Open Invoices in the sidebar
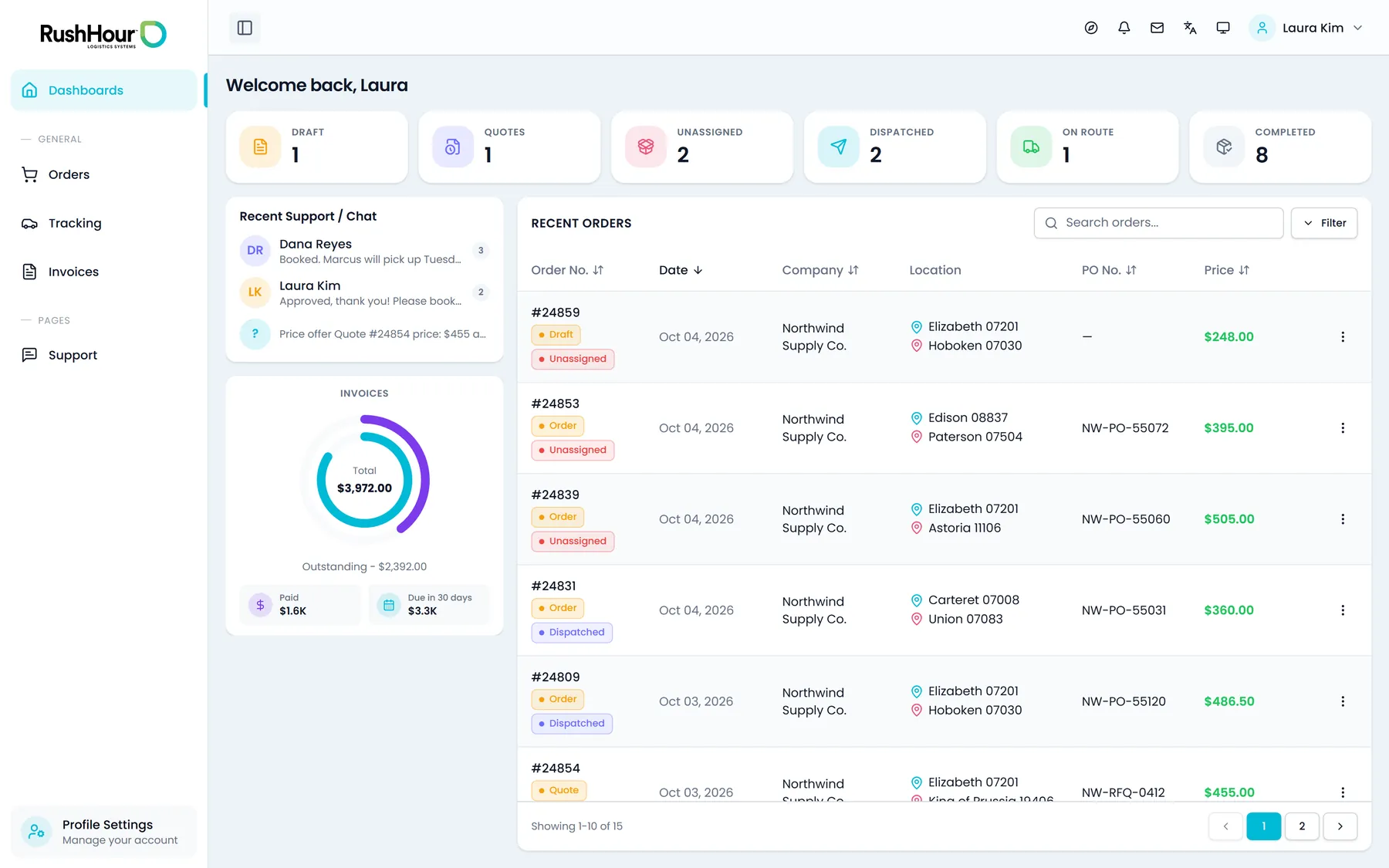The width and height of the screenshot is (1389, 868). point(103,272)
